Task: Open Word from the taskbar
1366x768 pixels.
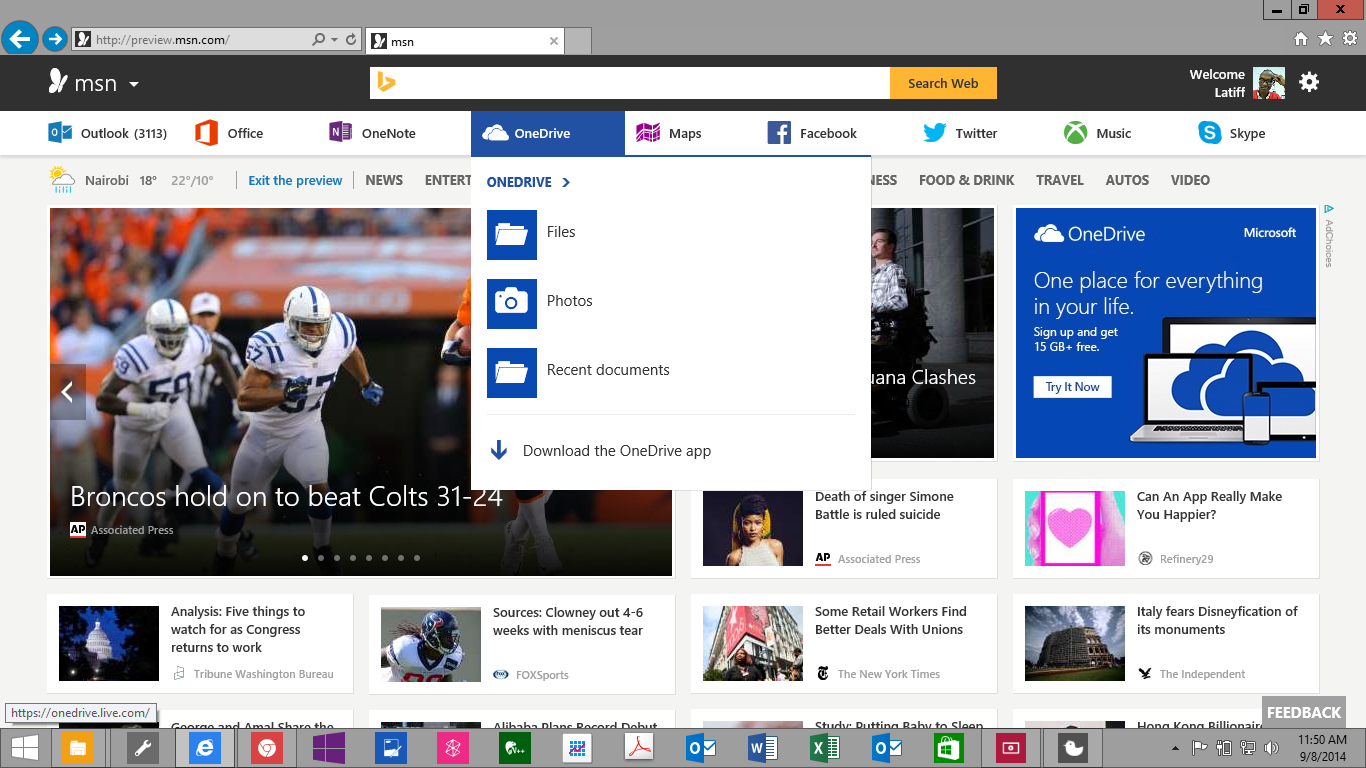Action: pyautogui.click(x=763, y=748)
